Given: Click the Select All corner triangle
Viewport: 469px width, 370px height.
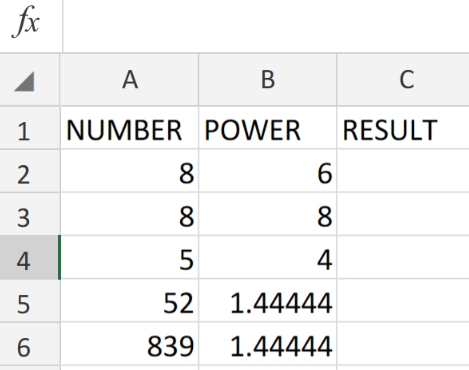Looking at the screenshot, I should 24,81.
